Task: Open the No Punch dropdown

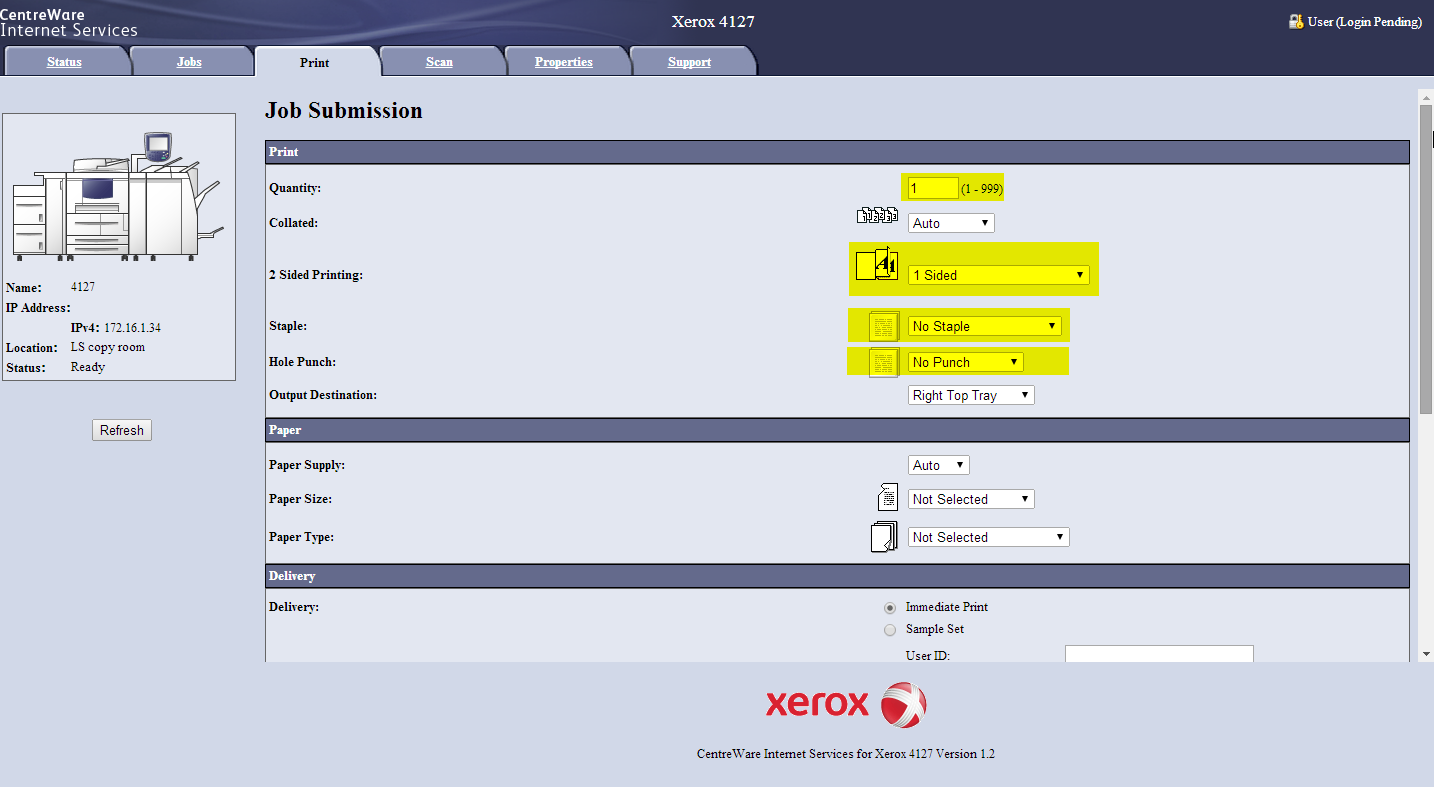Action: coord(965,362)
